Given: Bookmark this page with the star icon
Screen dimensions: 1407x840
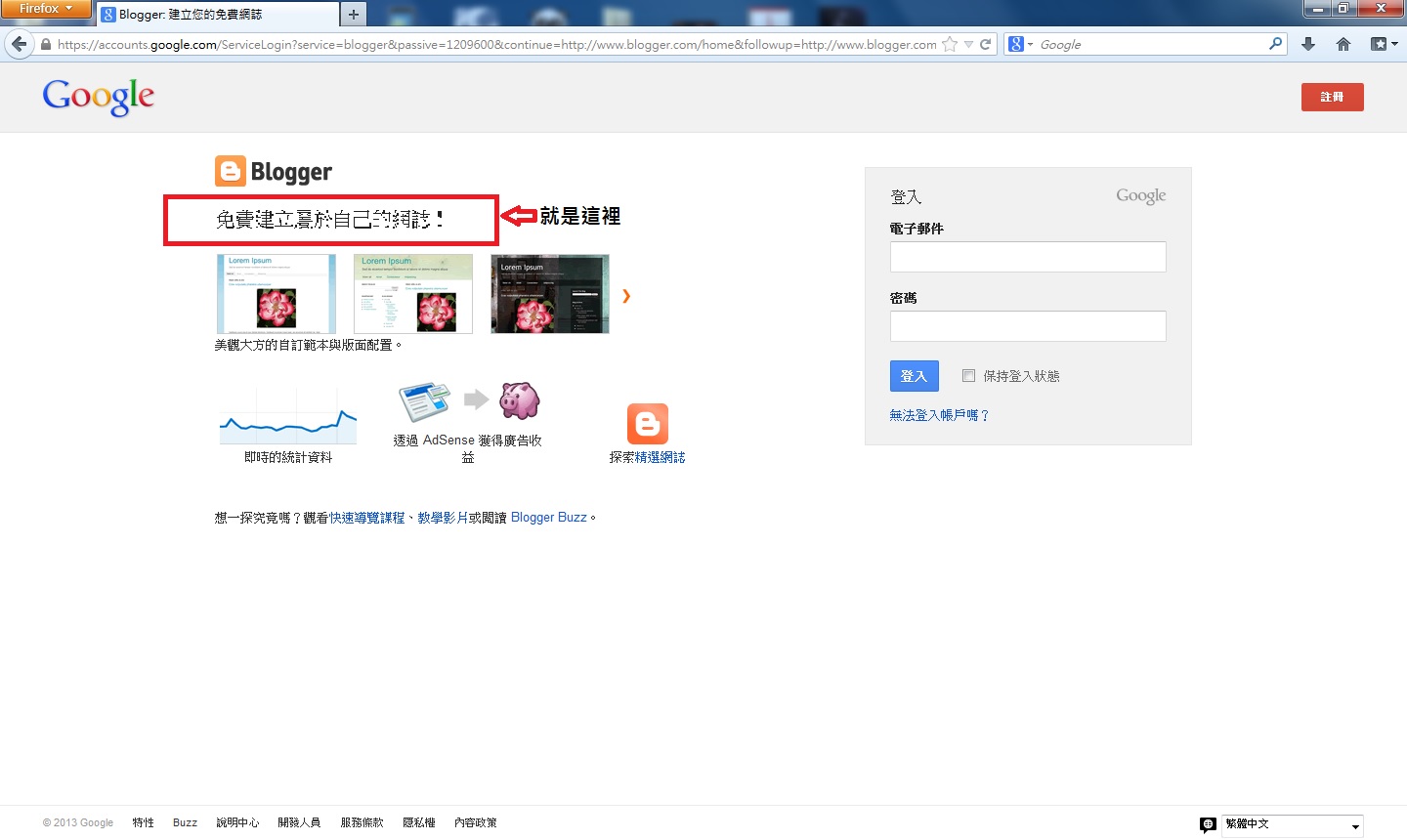Looking at the screenshot, I should [949, 44].
